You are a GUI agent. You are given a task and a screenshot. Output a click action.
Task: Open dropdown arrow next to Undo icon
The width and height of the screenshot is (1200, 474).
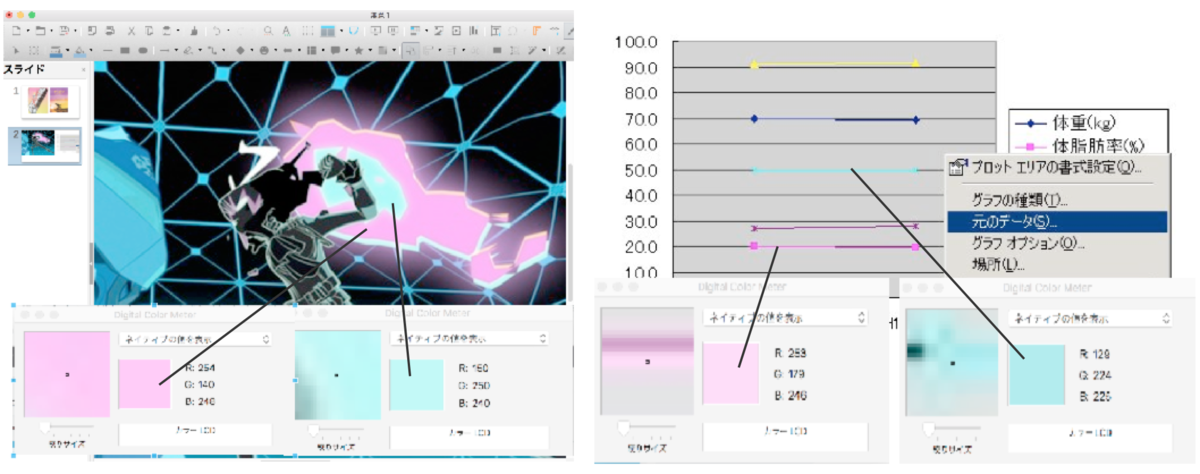(x=228, y=31)
